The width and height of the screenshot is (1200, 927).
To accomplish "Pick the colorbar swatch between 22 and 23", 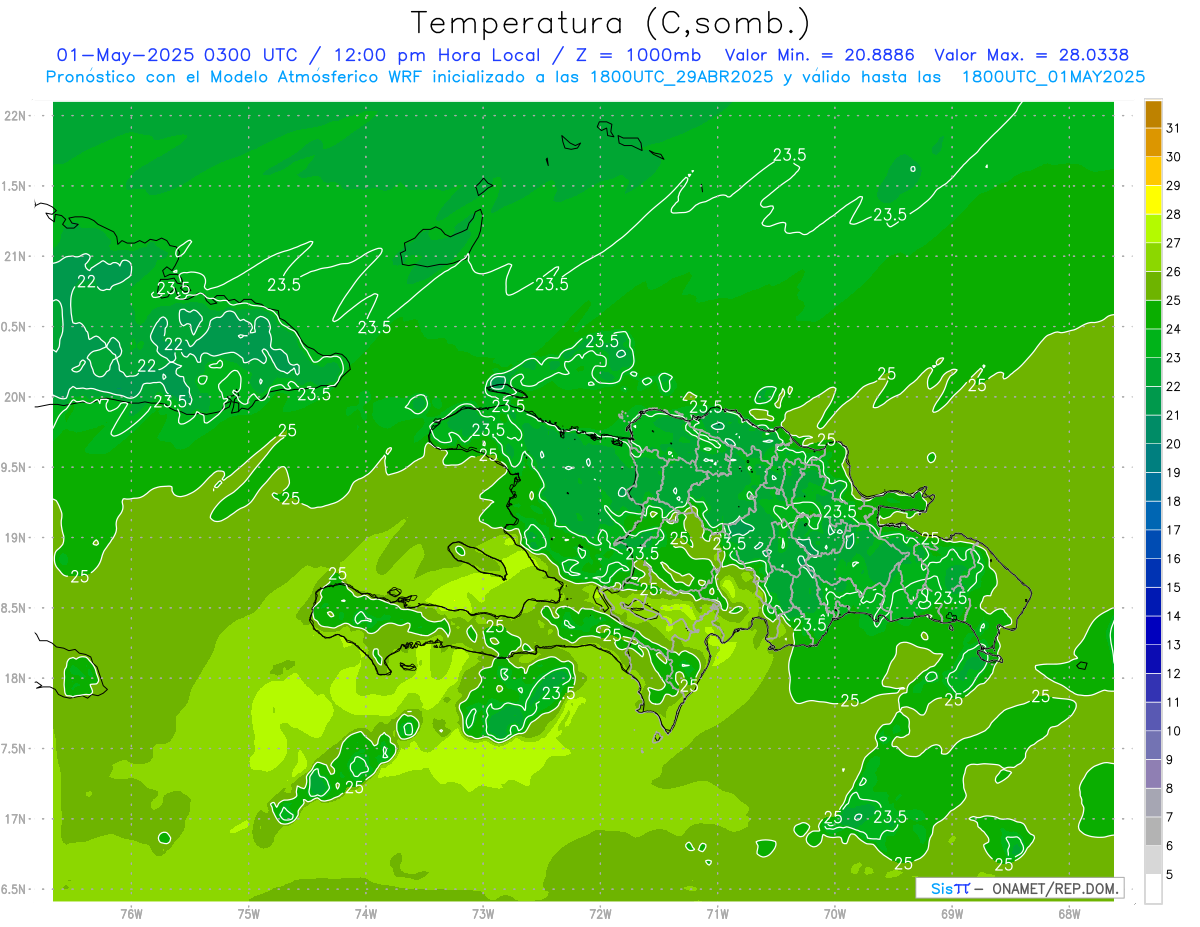I will pyautogui.click(x=1153, y=372).
